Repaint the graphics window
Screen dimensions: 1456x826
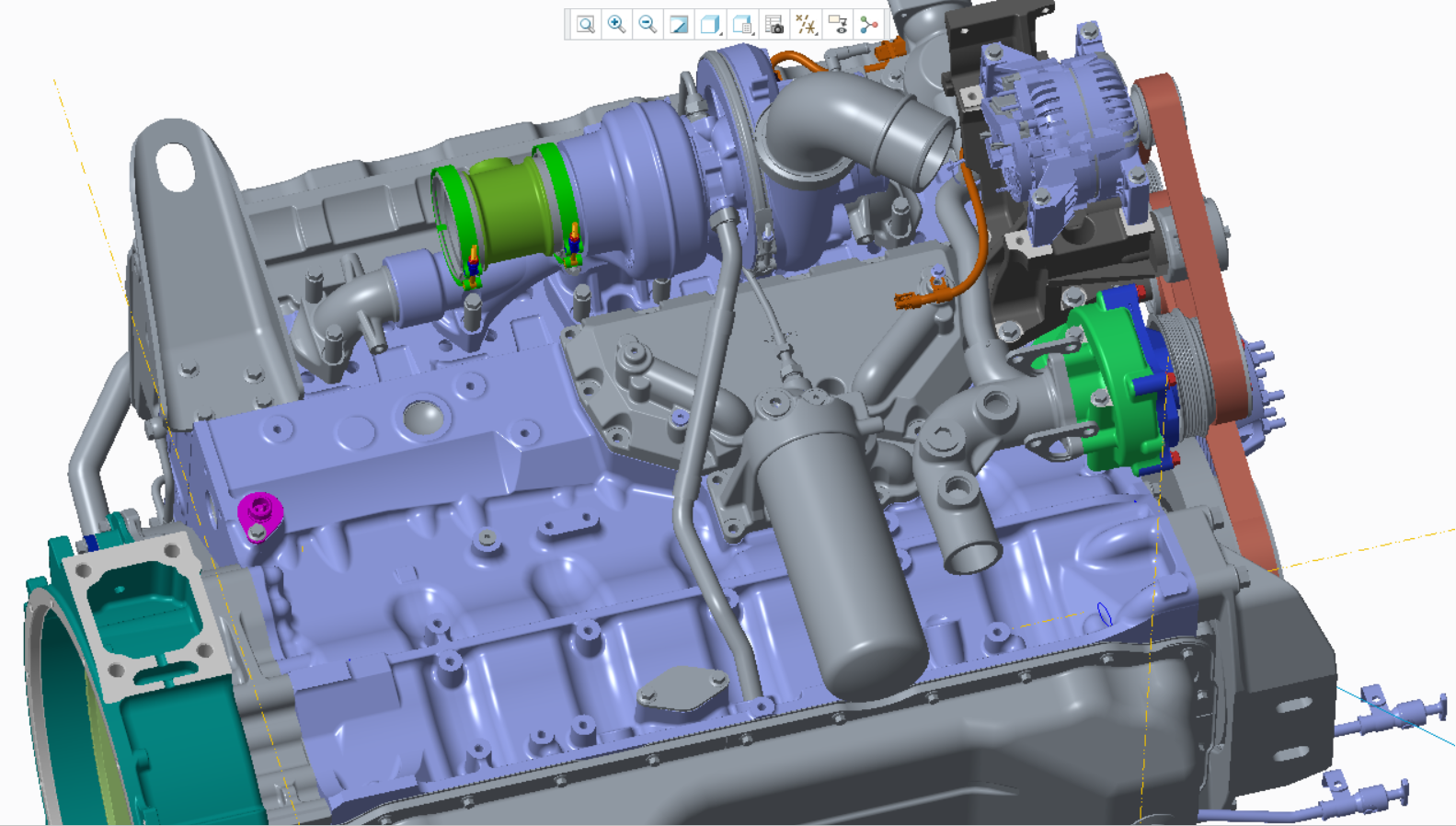[x=680, y=25]
